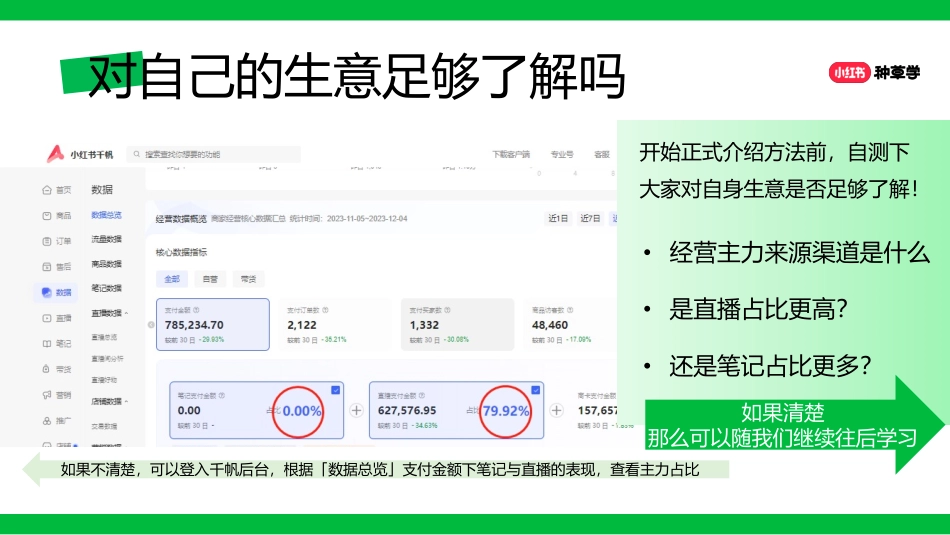Choose the 近1日 date range
This screenshot has height=535, width=950.
coord(558,218)
